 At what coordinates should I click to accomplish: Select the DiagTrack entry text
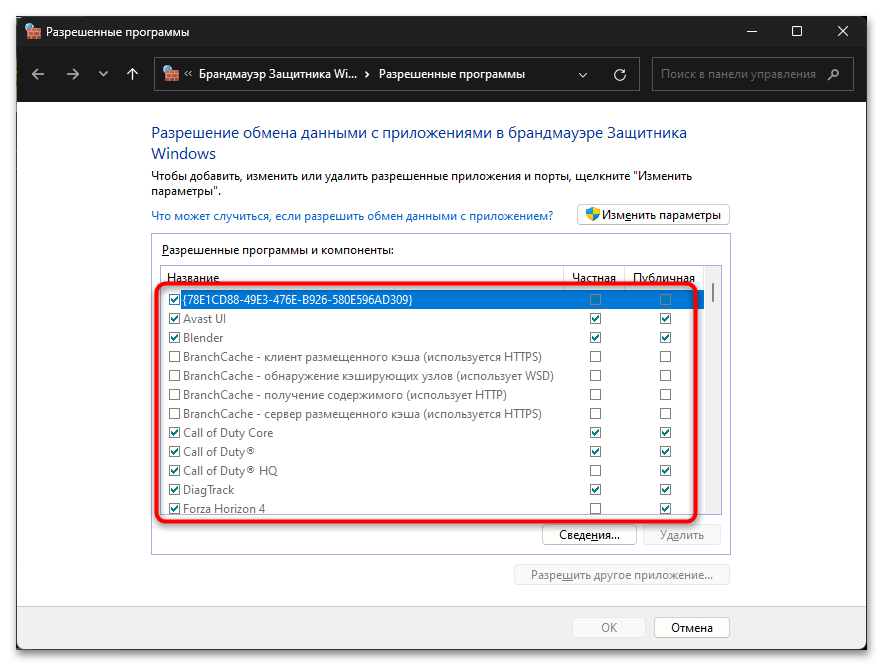(x=208, y=490)
